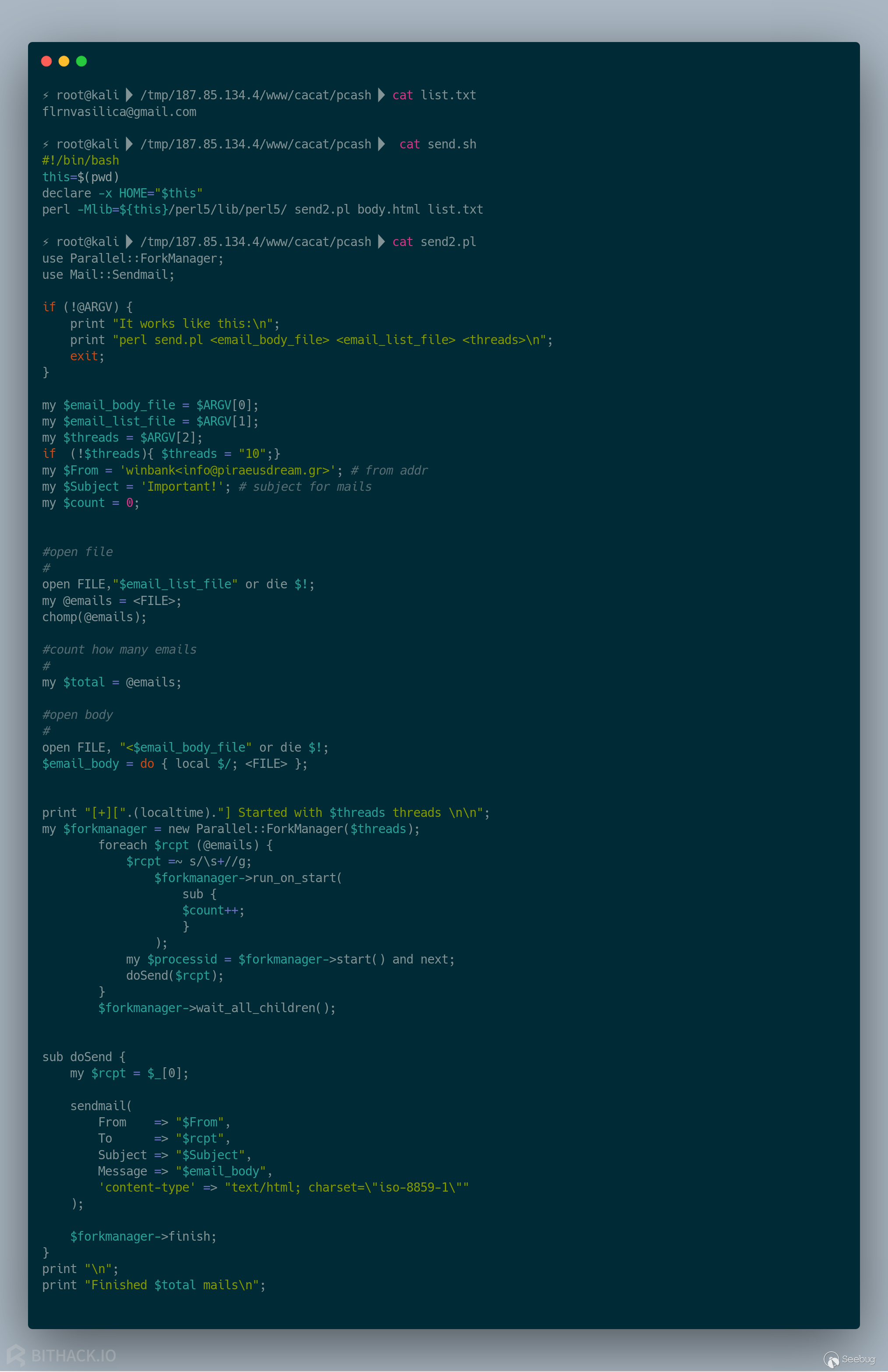Select the flrnvasilica@gmail.com email address

pyautogui.click(x=120, y=111)
